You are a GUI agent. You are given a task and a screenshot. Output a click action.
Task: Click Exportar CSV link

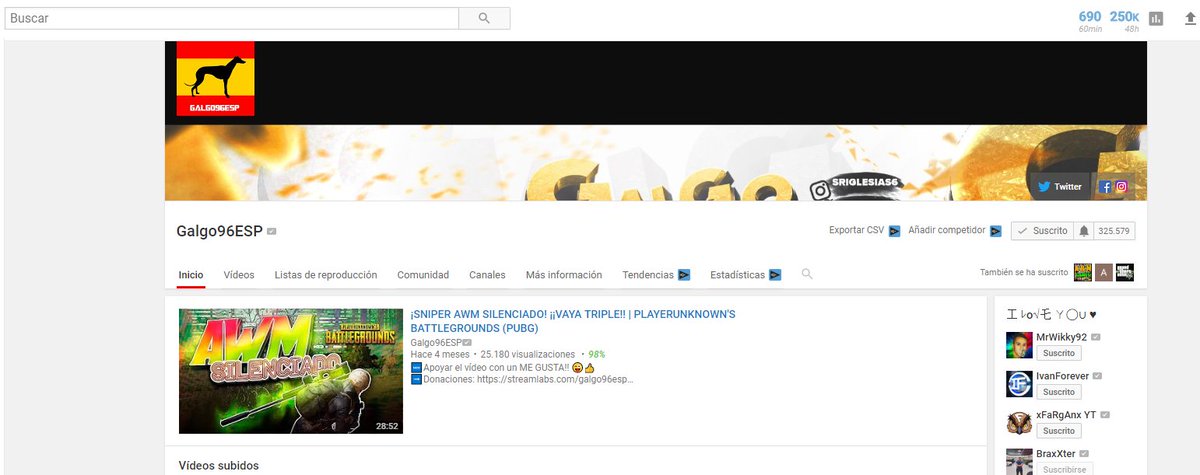[857, 231]
